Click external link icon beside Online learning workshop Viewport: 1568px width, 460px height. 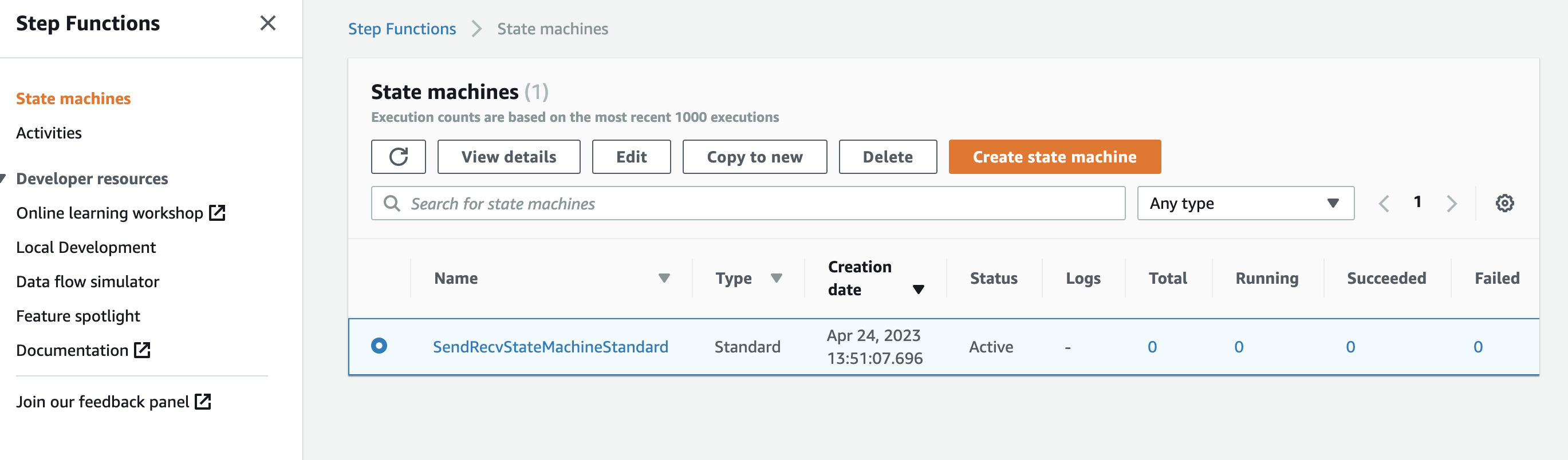click(217, 213)
